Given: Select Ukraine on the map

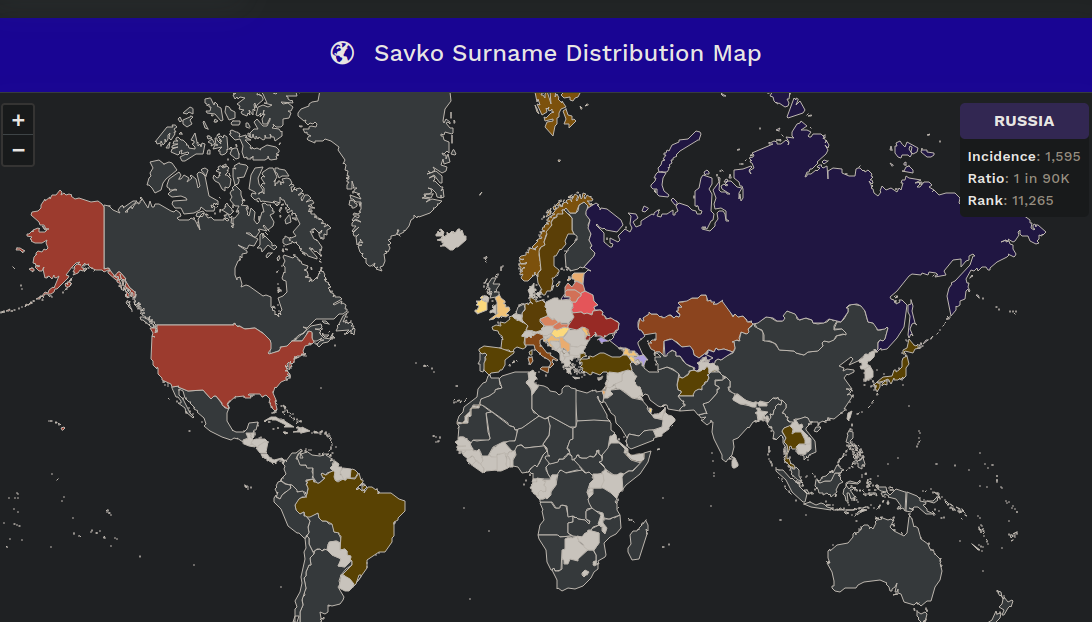Looking at the screenshot, I should [593, 324].
